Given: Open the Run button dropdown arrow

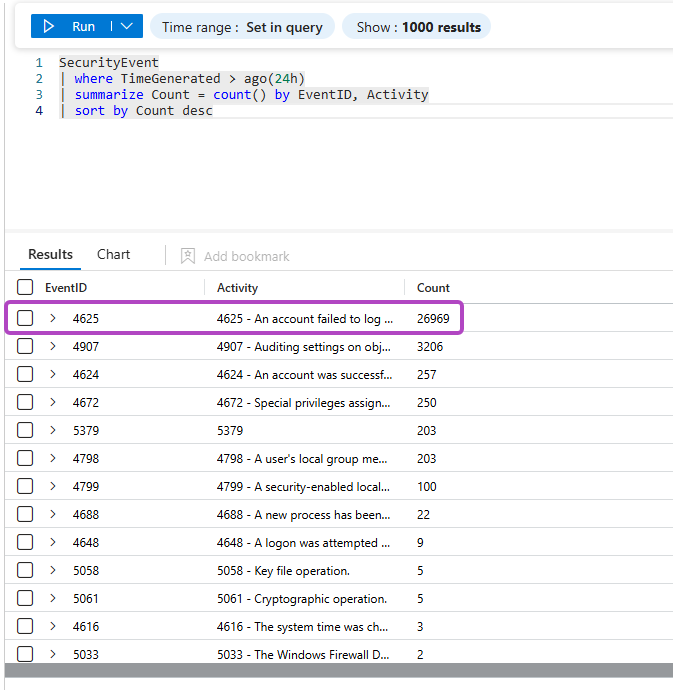Looking at the screenshot, I should pos(127,26).
